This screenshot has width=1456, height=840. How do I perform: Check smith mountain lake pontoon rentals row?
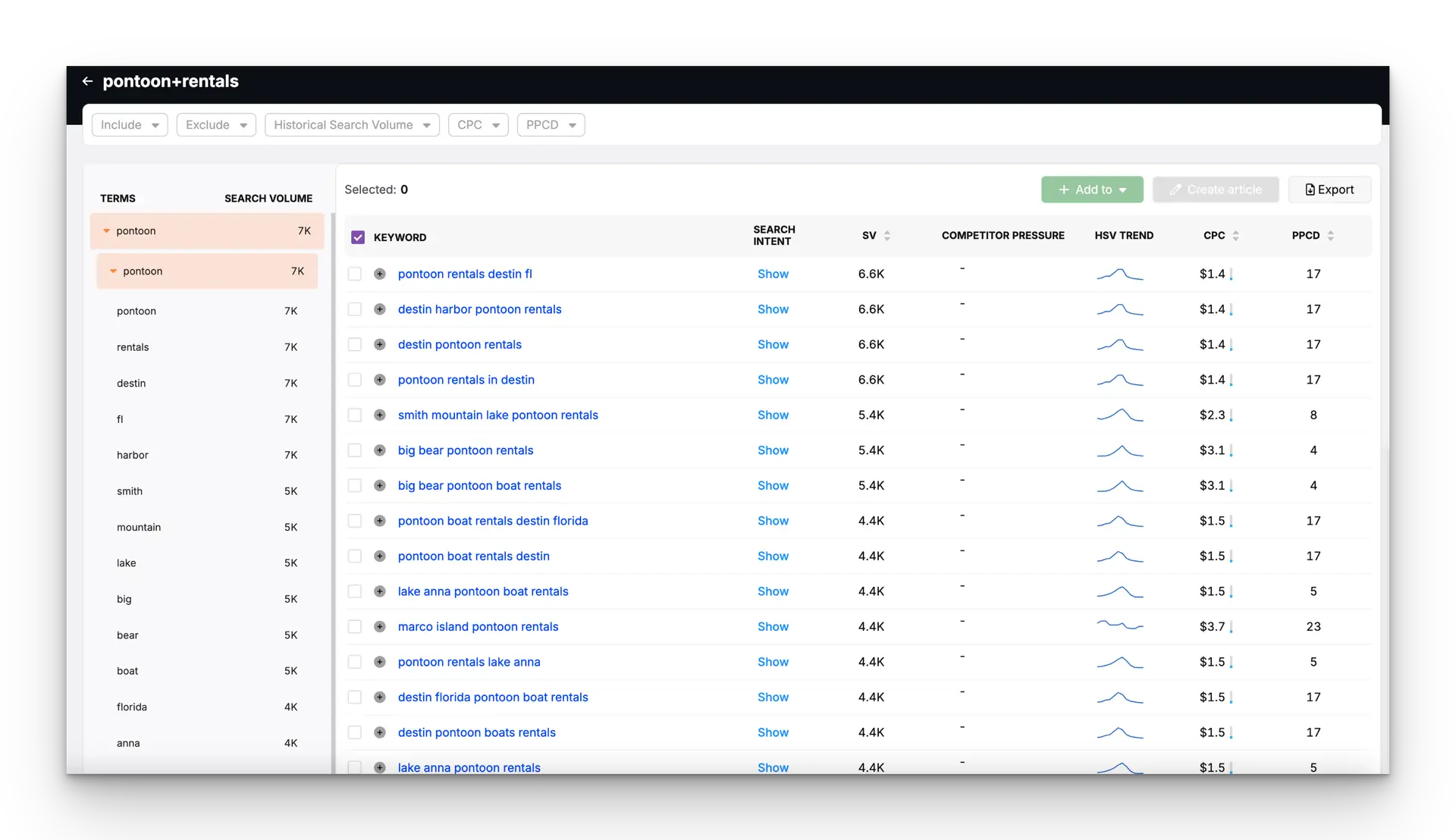pyautogui.click(x=354, y=415)
